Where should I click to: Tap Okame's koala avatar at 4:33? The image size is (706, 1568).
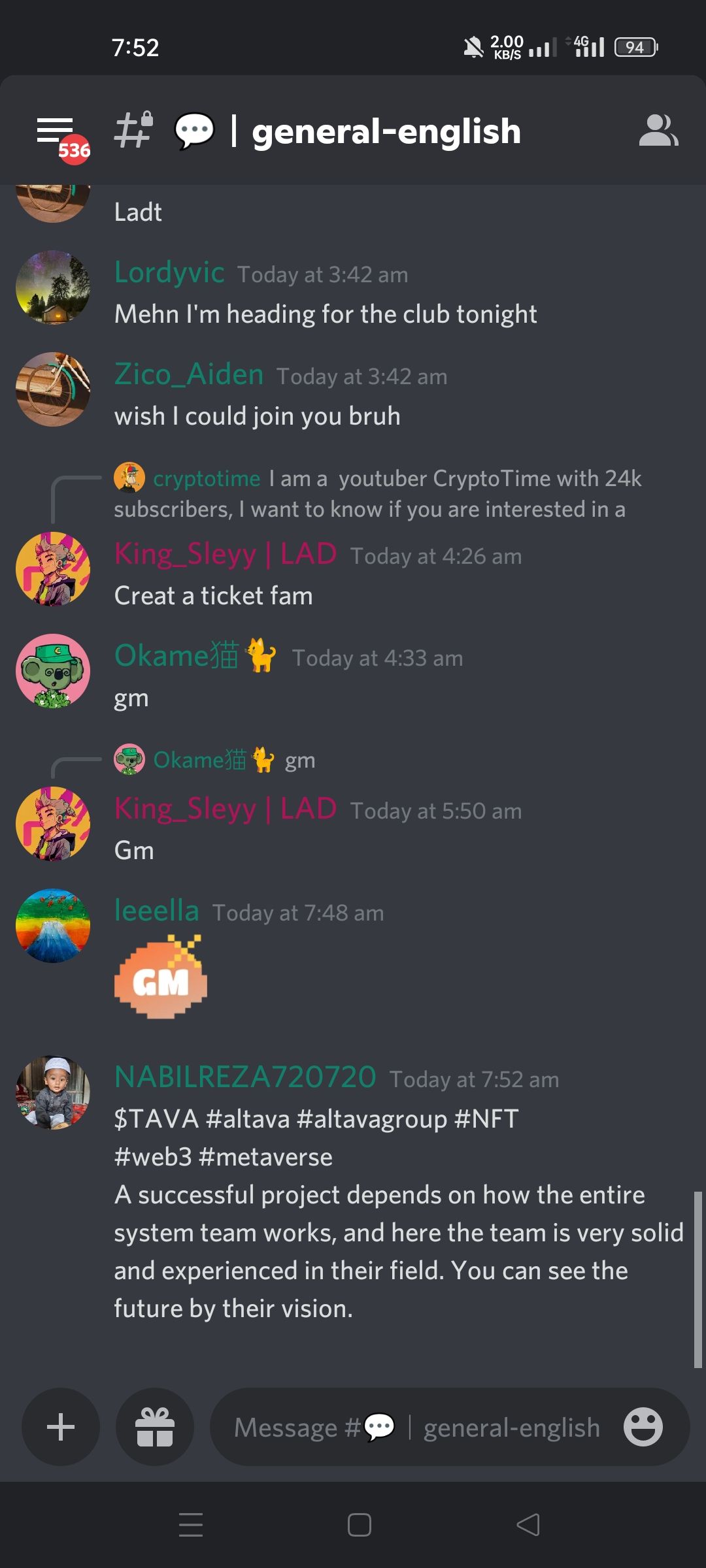[x=53, y=671]
